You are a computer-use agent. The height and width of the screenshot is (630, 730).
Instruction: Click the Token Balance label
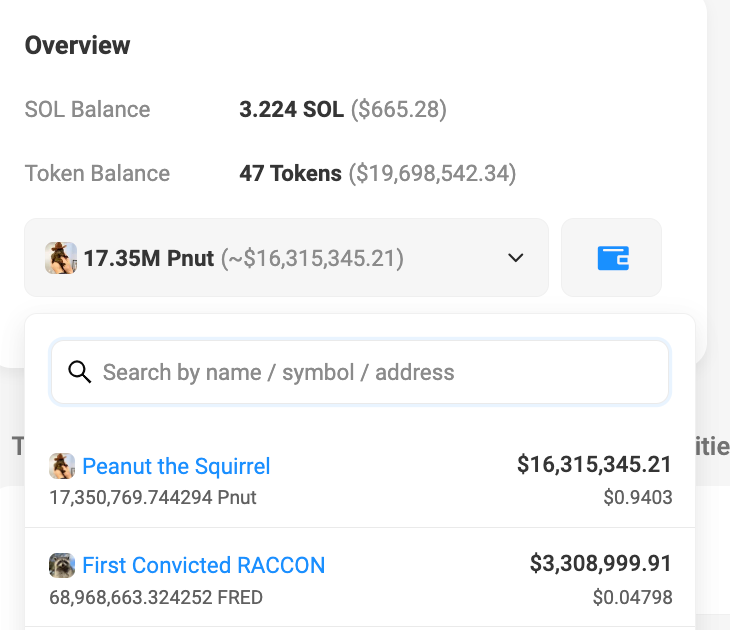pyautogui.click(x=97, y=173)
